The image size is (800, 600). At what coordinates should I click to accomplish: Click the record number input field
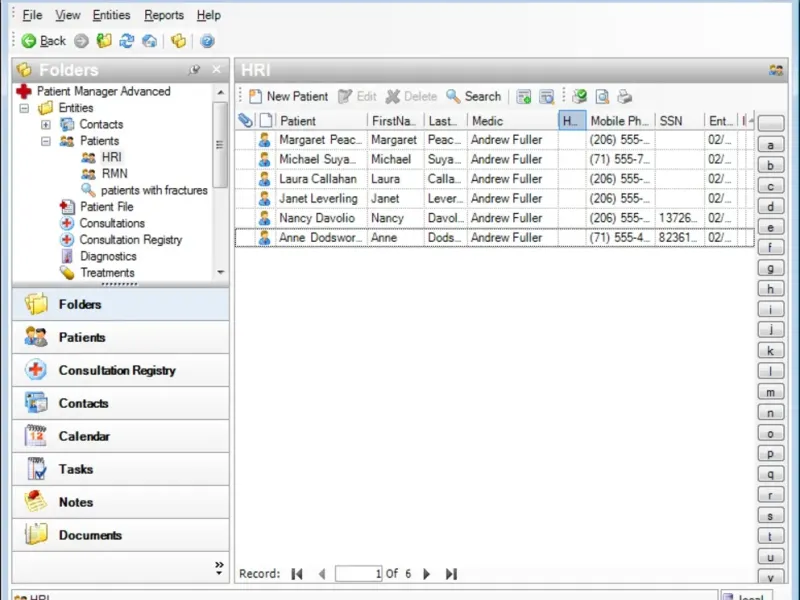359,574
